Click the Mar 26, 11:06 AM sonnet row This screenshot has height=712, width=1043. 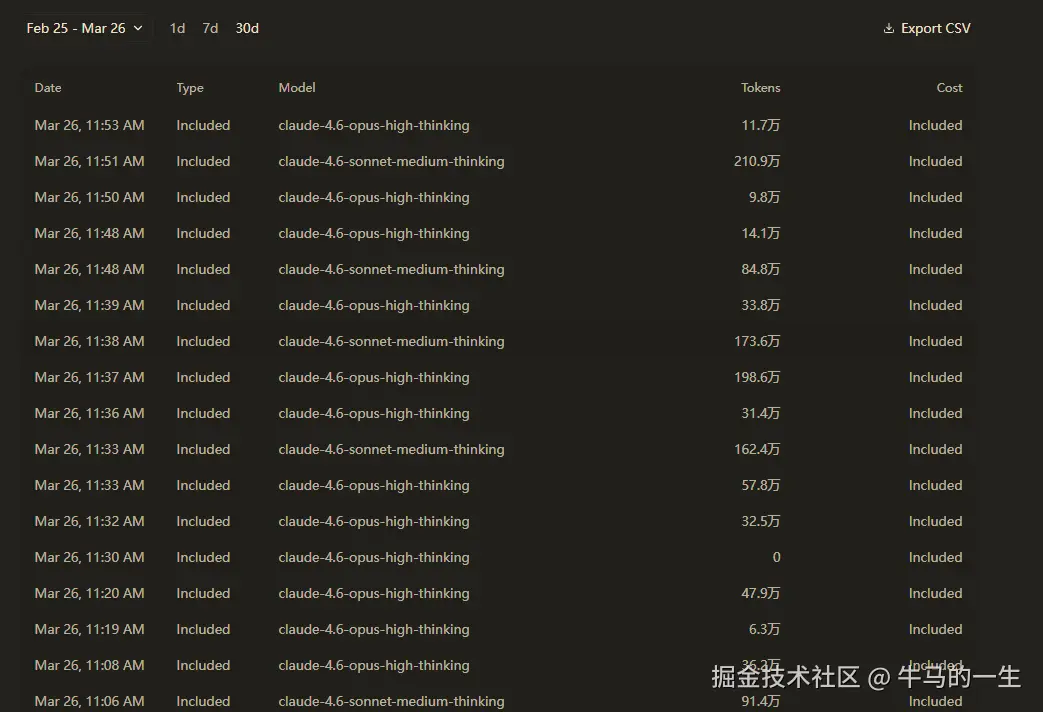pos(391,701)
